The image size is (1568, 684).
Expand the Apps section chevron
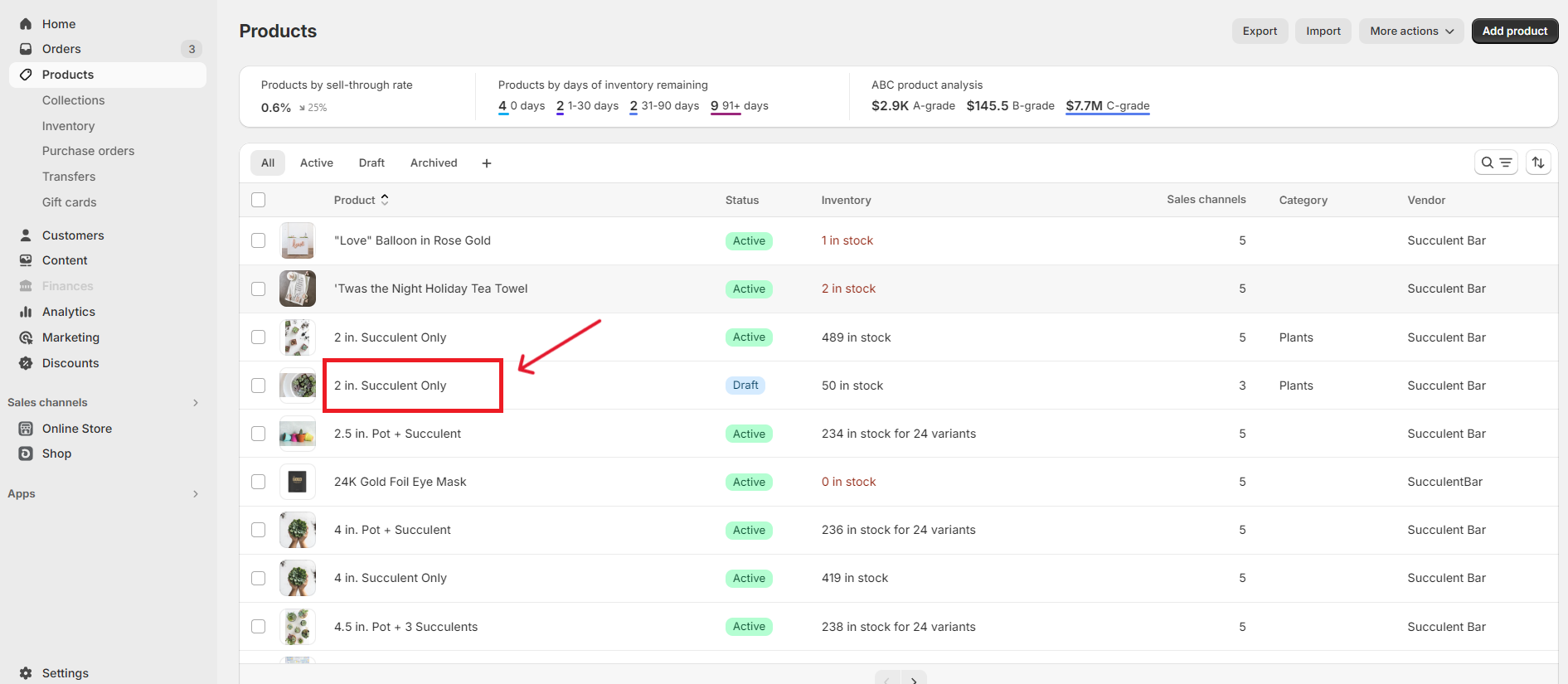196,494
